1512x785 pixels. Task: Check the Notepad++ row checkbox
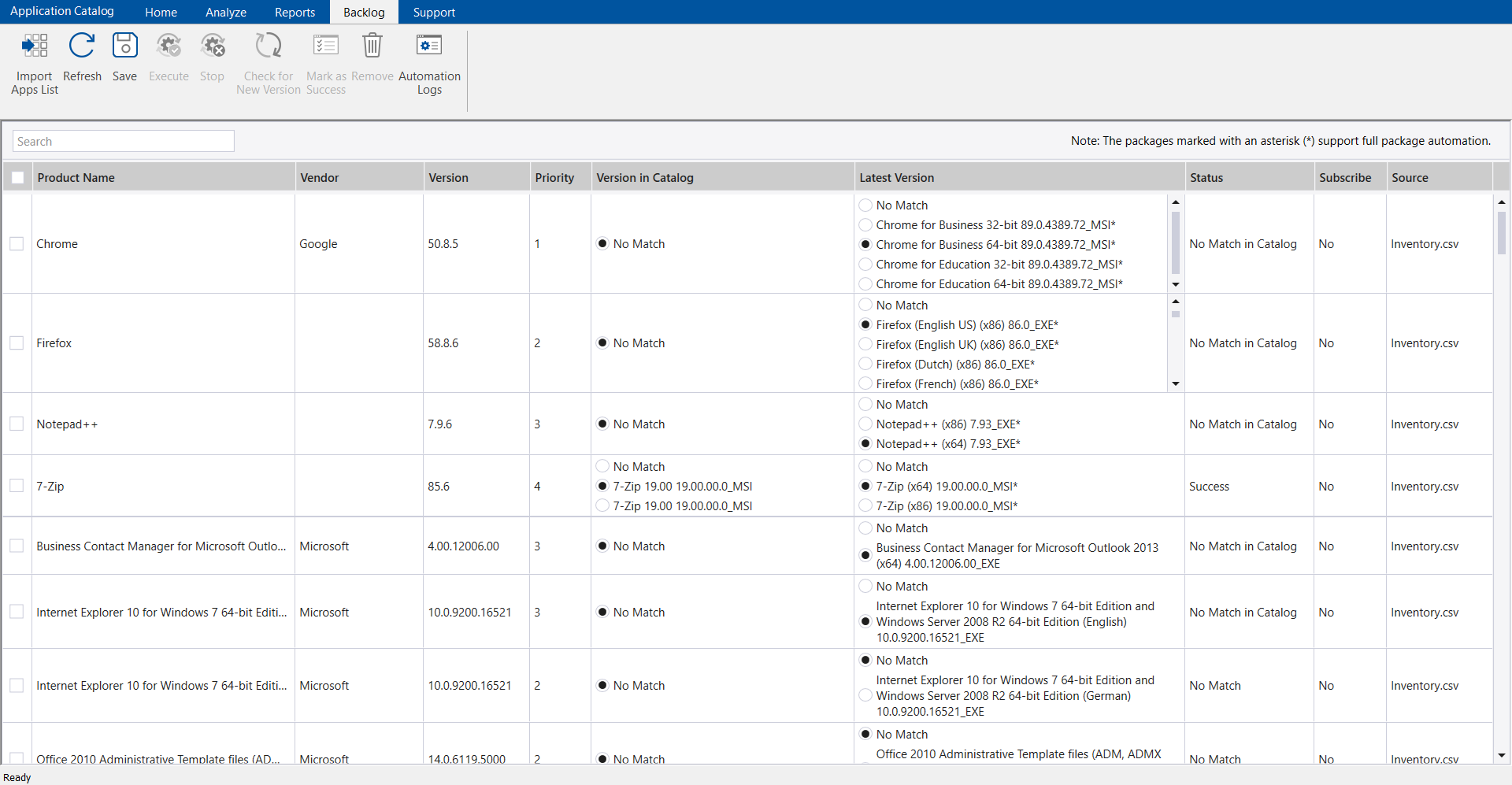17,424
